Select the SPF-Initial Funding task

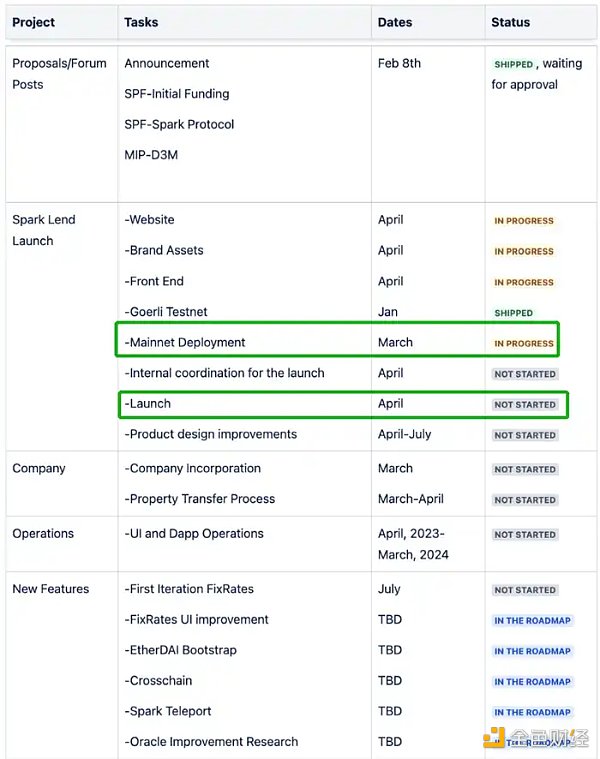177,94
